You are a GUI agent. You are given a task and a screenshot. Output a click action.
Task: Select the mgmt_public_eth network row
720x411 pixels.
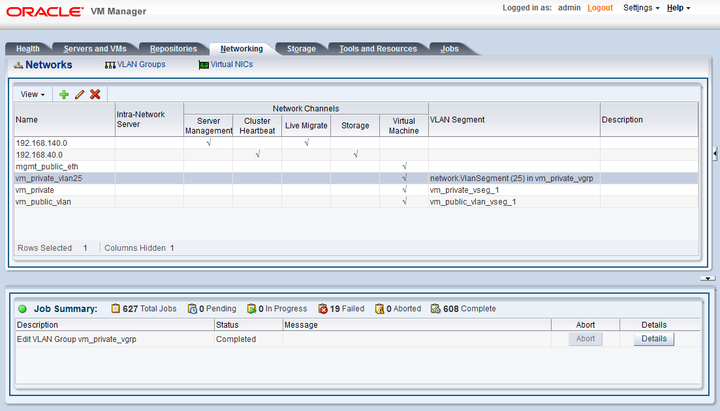coord(356,167)
